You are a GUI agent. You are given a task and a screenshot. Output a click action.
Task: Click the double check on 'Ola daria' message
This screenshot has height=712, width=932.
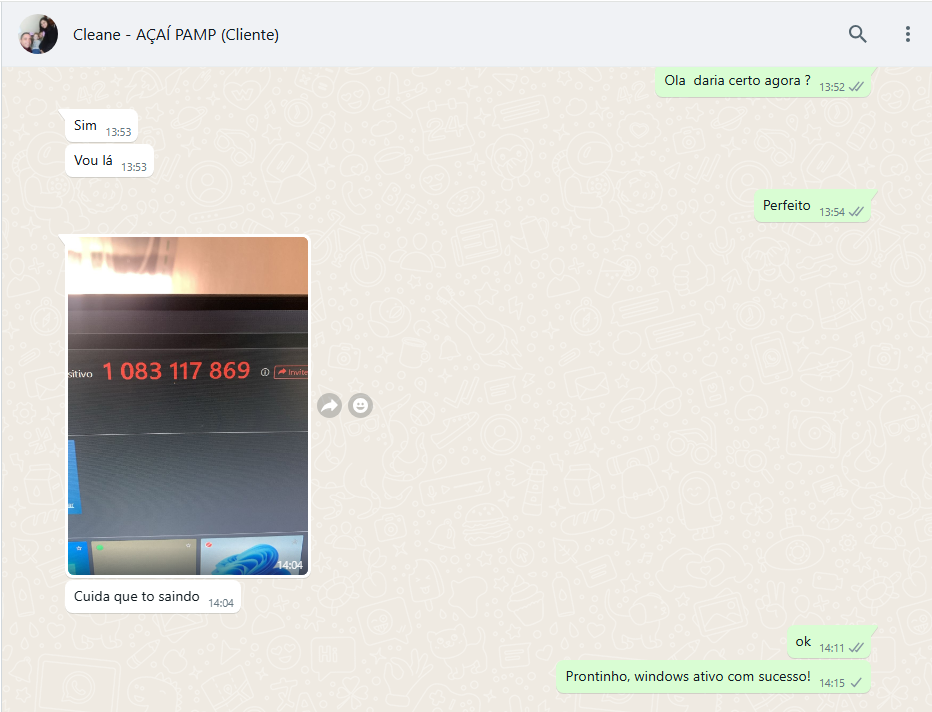click(857, 87)
